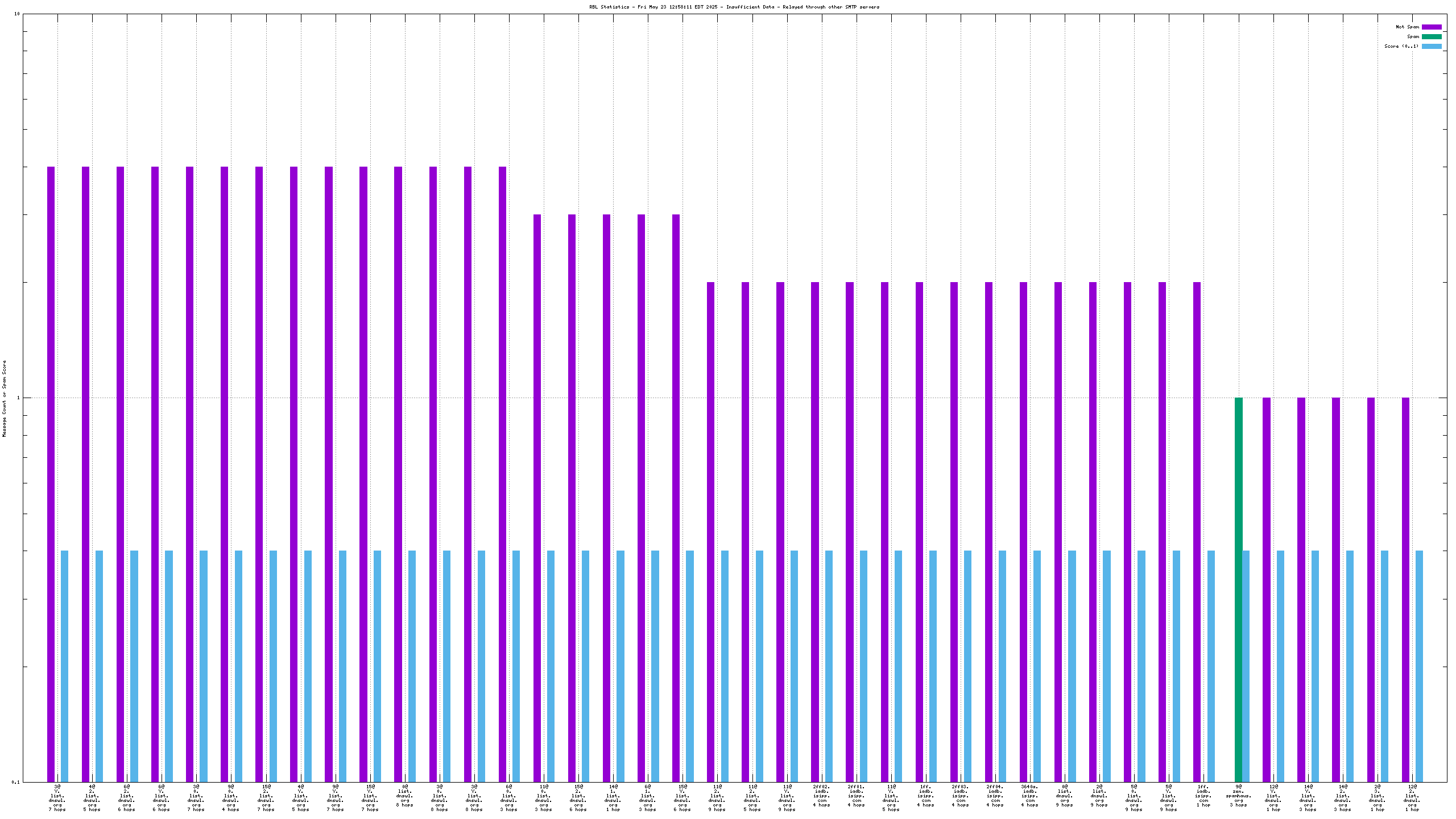Click the RBL Statistics chart title
This screenshot has height=819, width=1456.
coord(734,7)
